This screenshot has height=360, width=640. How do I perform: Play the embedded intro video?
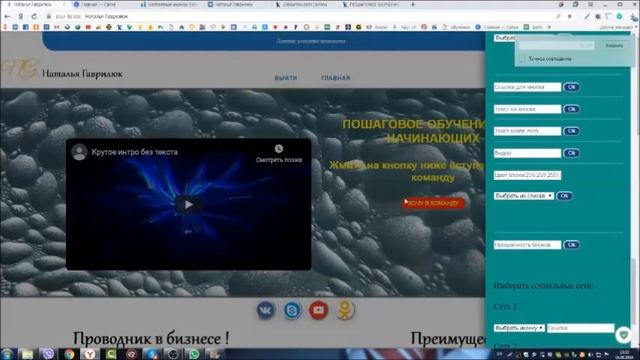188,204
